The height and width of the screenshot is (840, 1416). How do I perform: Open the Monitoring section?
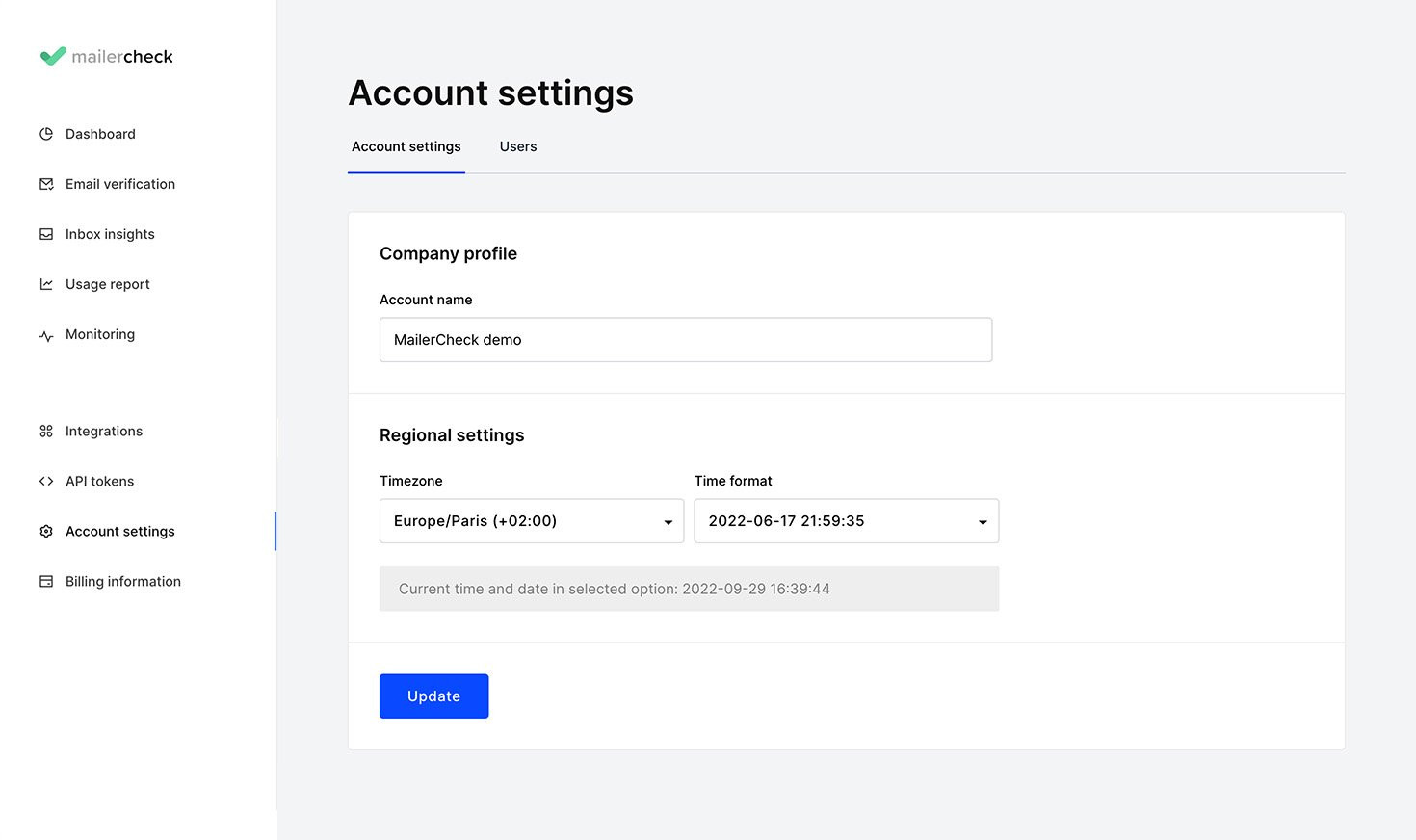[100, 334]
